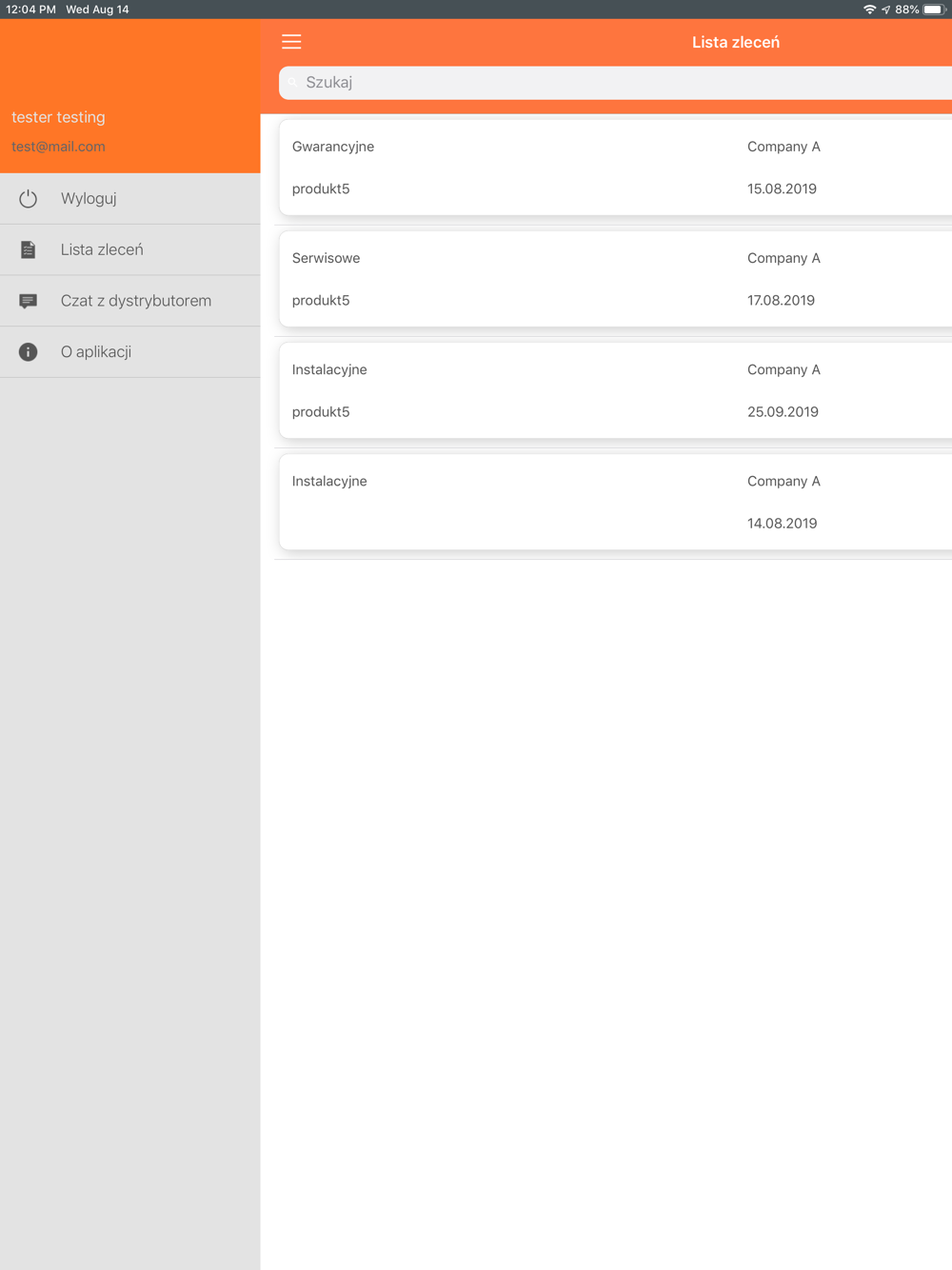This screenshot has height=1270, width=952.
Task: Click the power icon beside Wyloguj
Action: point(29,199)
